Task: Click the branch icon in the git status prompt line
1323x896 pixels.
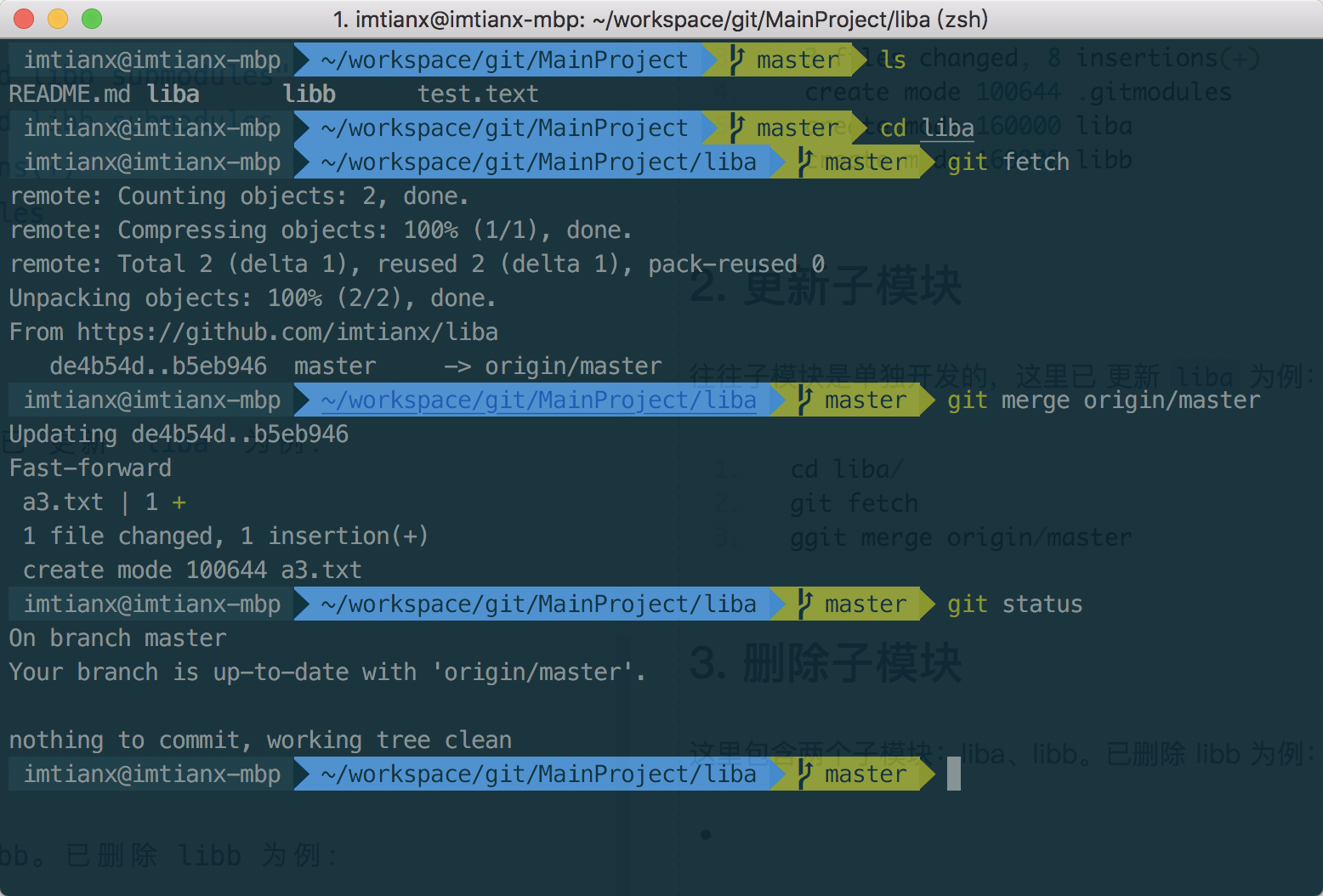Action: 806,604
